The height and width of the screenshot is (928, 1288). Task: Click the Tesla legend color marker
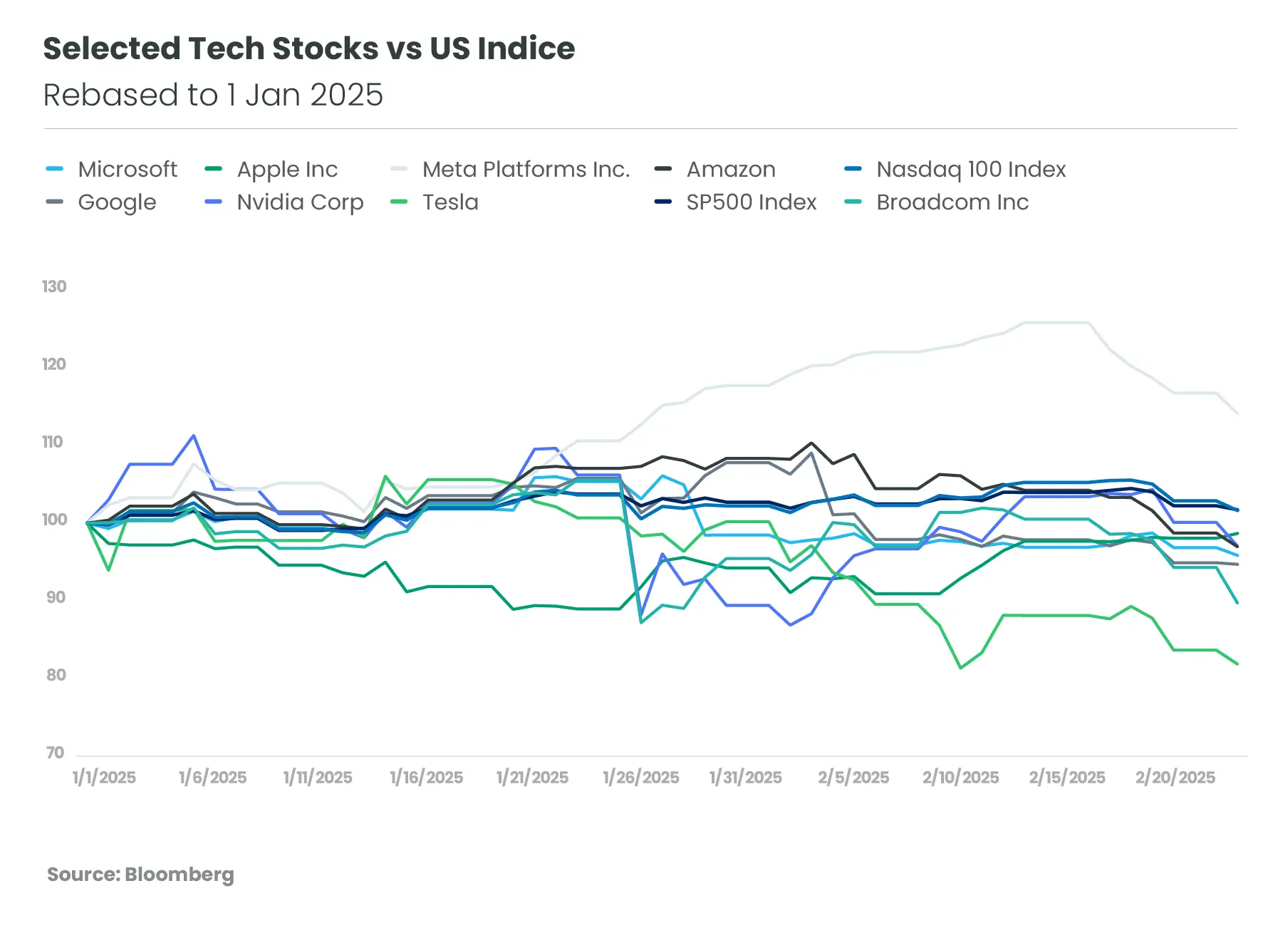(399, 202)
